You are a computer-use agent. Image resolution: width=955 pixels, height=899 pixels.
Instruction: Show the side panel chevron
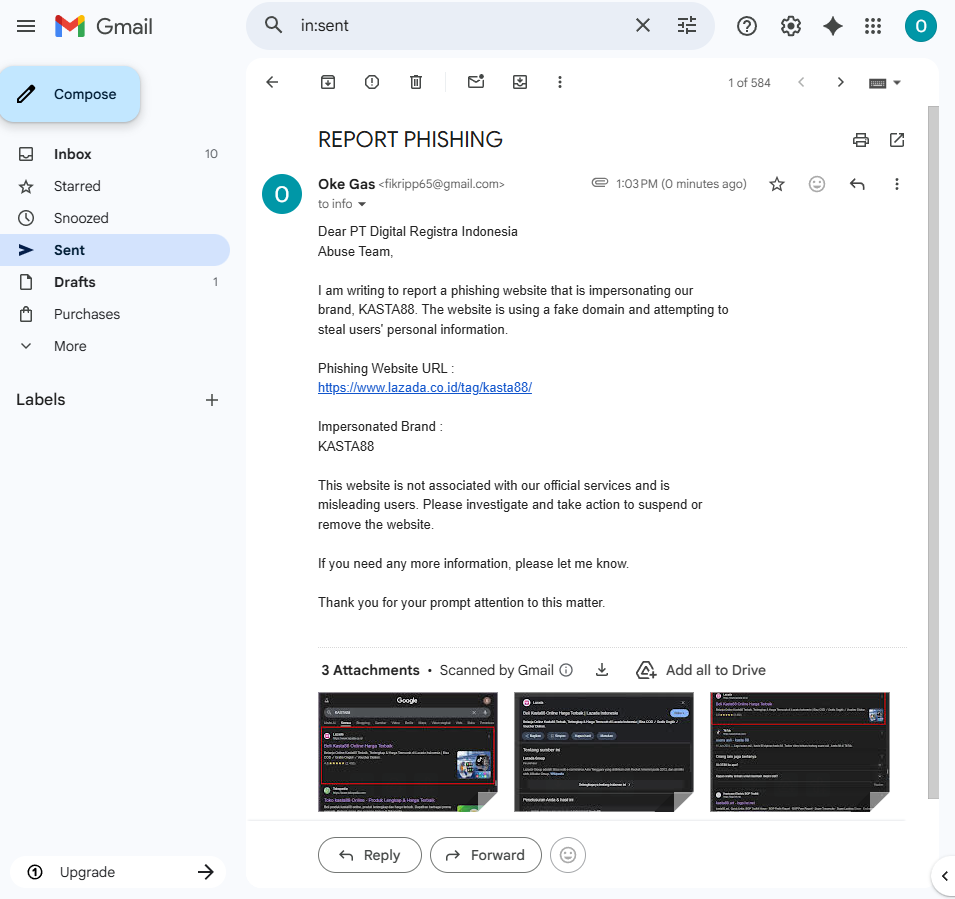[944, 876]
